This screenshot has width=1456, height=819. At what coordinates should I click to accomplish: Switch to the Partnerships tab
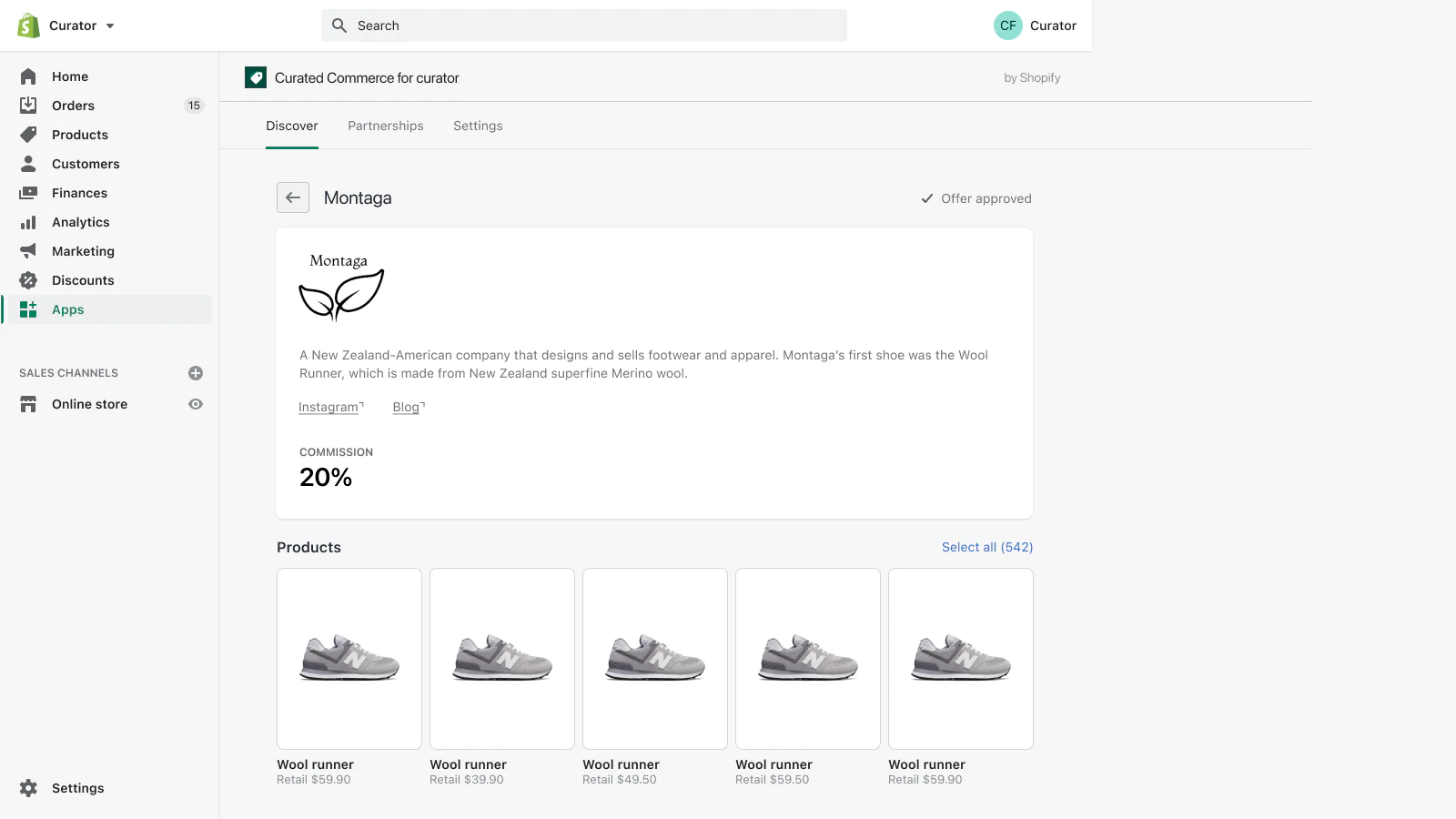385,126
